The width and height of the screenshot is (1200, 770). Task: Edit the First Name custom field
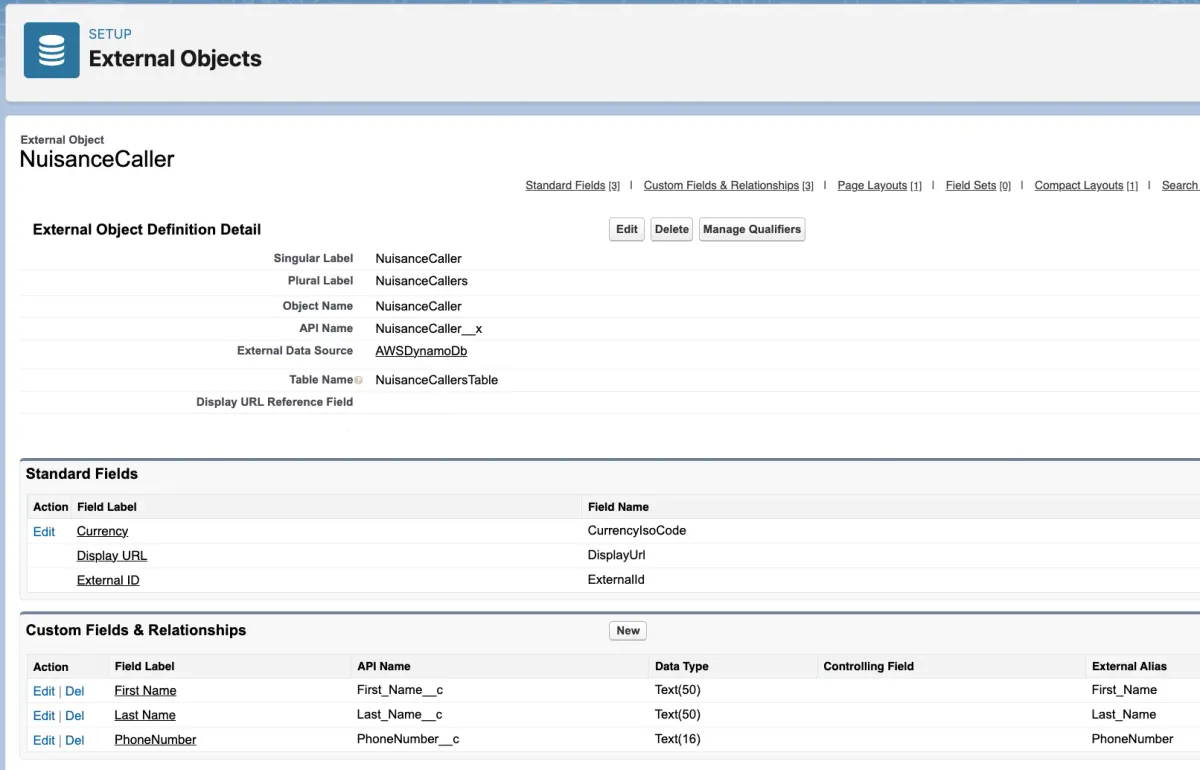tap(44, 691)
